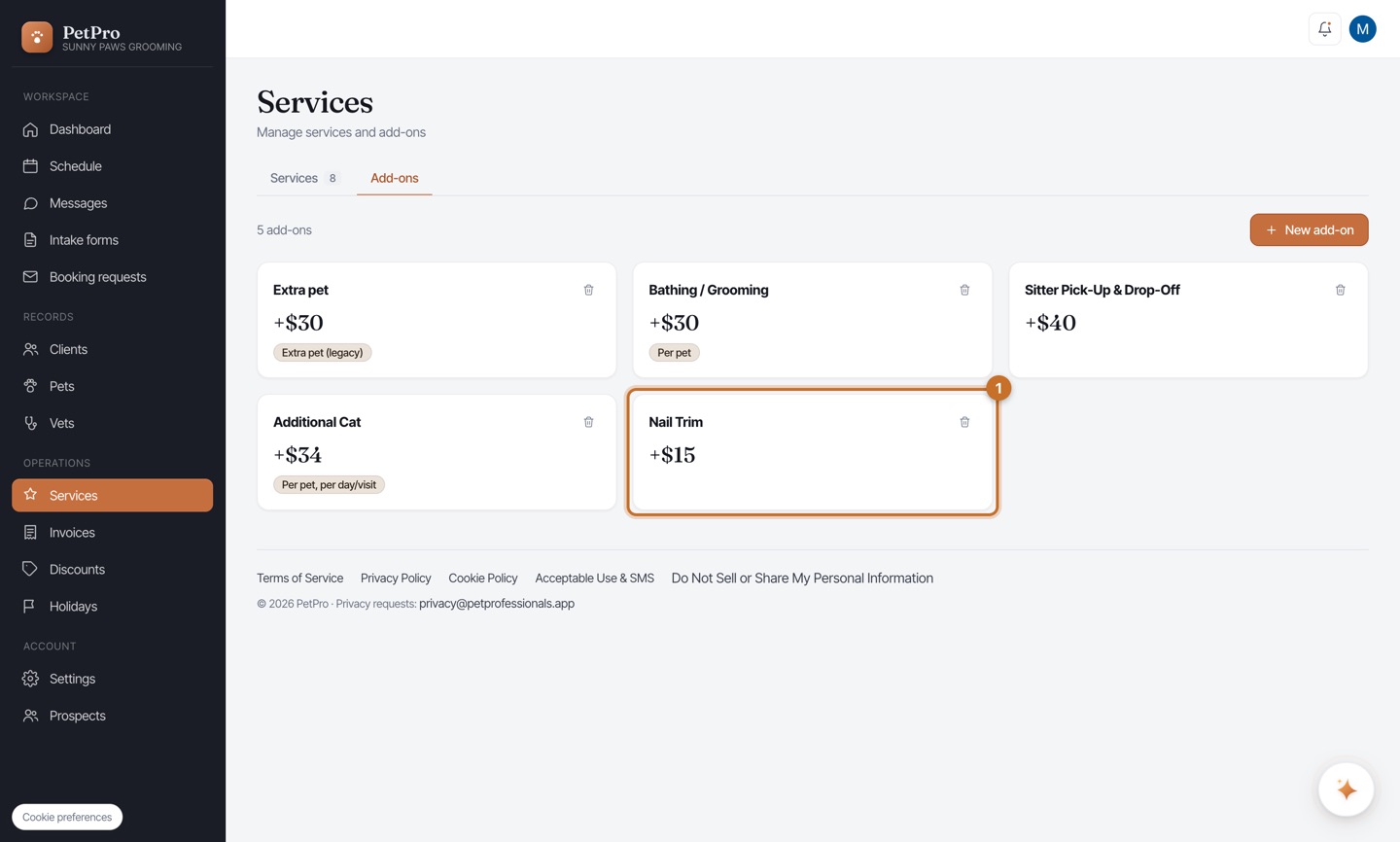
Task: Open the sparkle assistant button
Action: coord(1346,789)
